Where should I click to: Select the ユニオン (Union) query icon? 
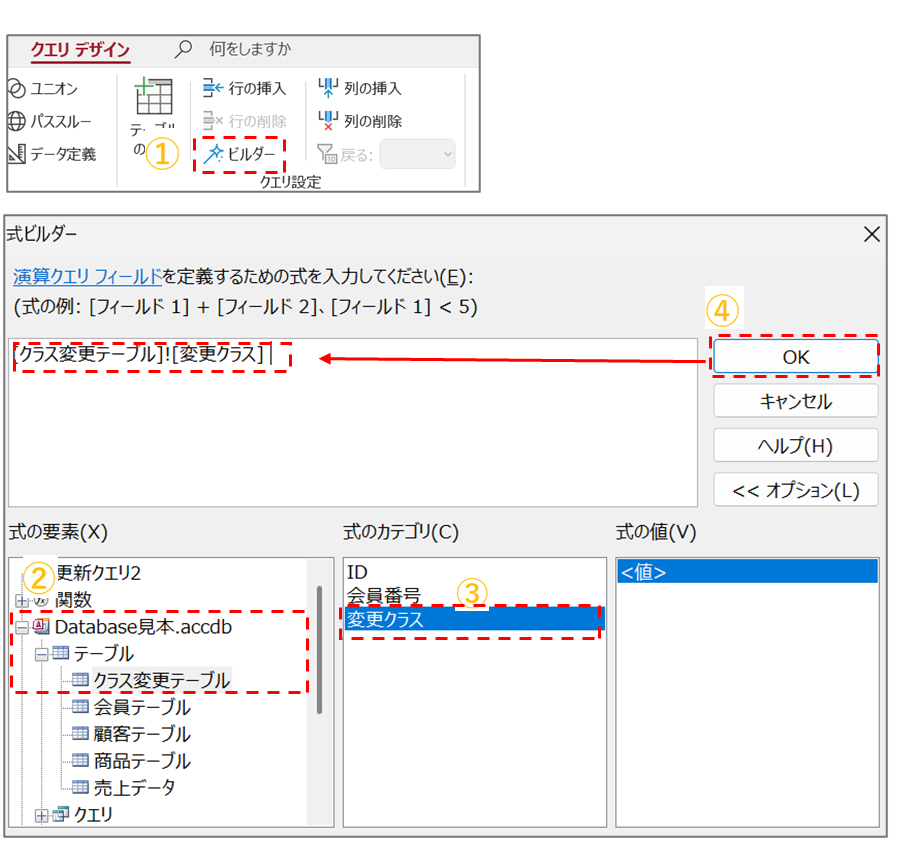(x=16, y=89)
